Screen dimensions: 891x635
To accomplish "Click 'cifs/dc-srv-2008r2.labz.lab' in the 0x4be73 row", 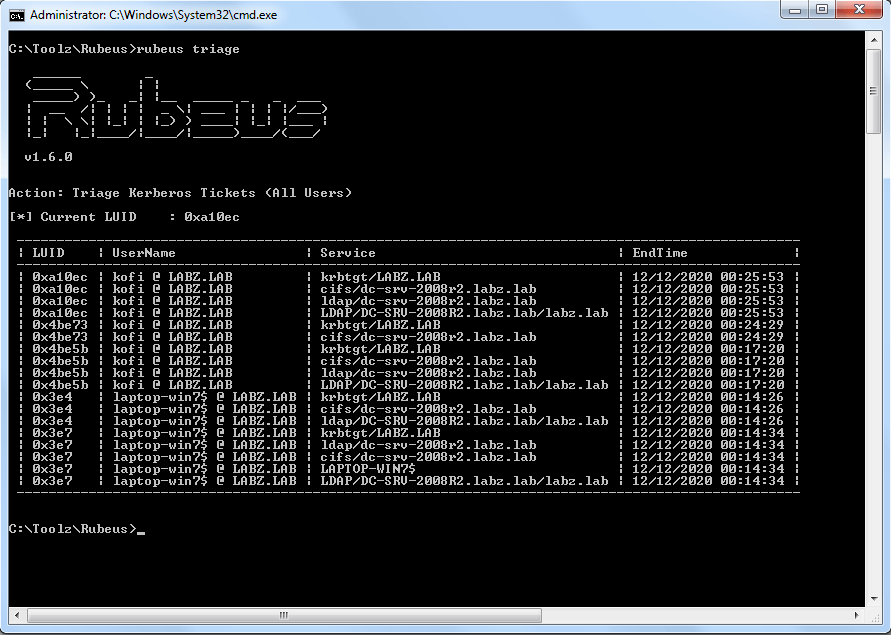I will (428, 337).
